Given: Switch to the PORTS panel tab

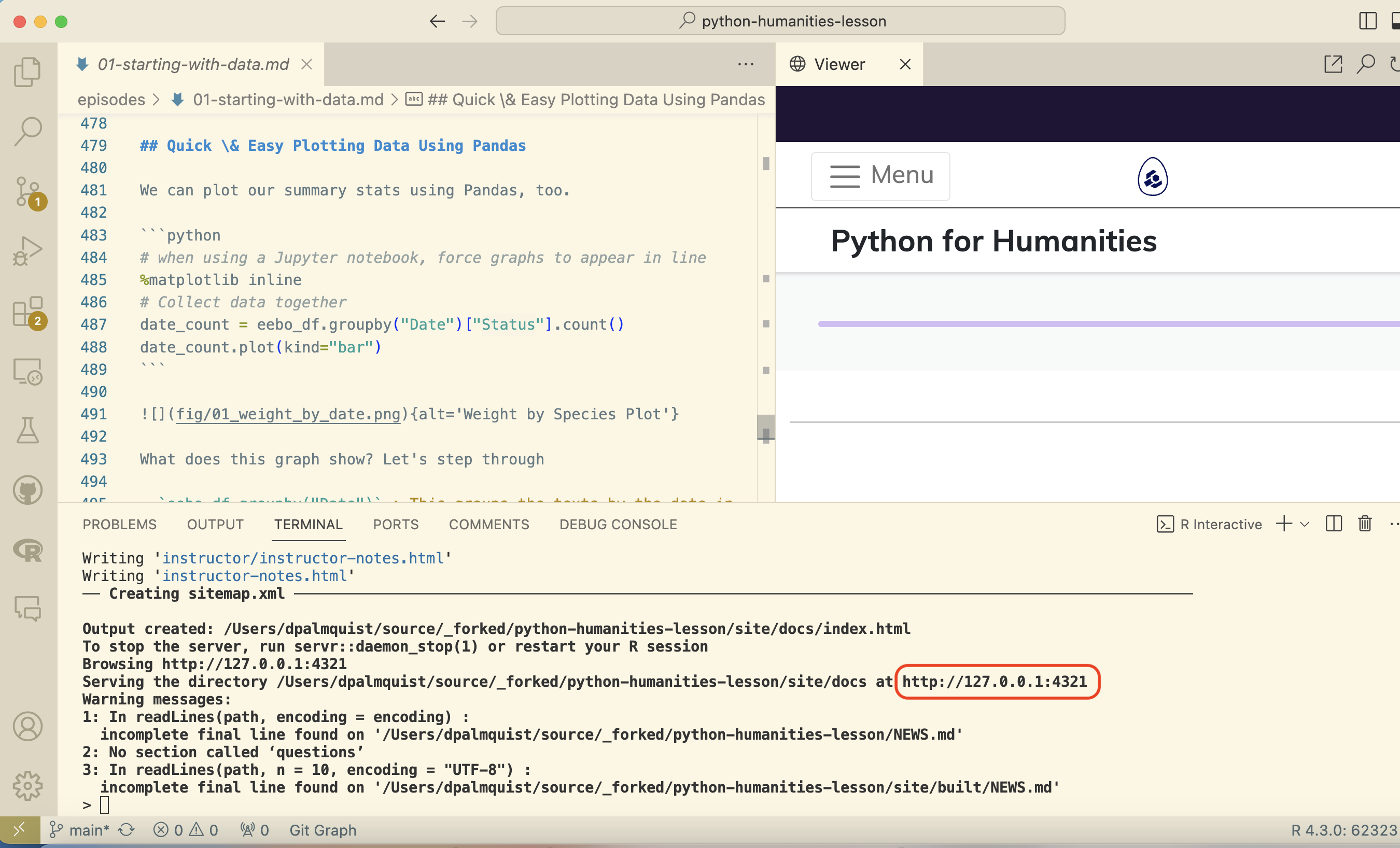Looking at the screenshot, I should click(396, 524).
